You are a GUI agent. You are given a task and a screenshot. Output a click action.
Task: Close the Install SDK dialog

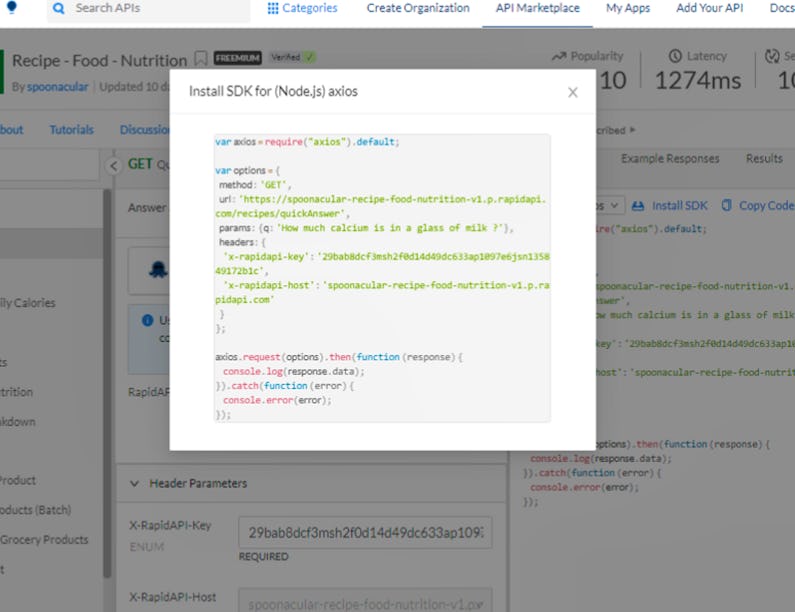(572, 92)
